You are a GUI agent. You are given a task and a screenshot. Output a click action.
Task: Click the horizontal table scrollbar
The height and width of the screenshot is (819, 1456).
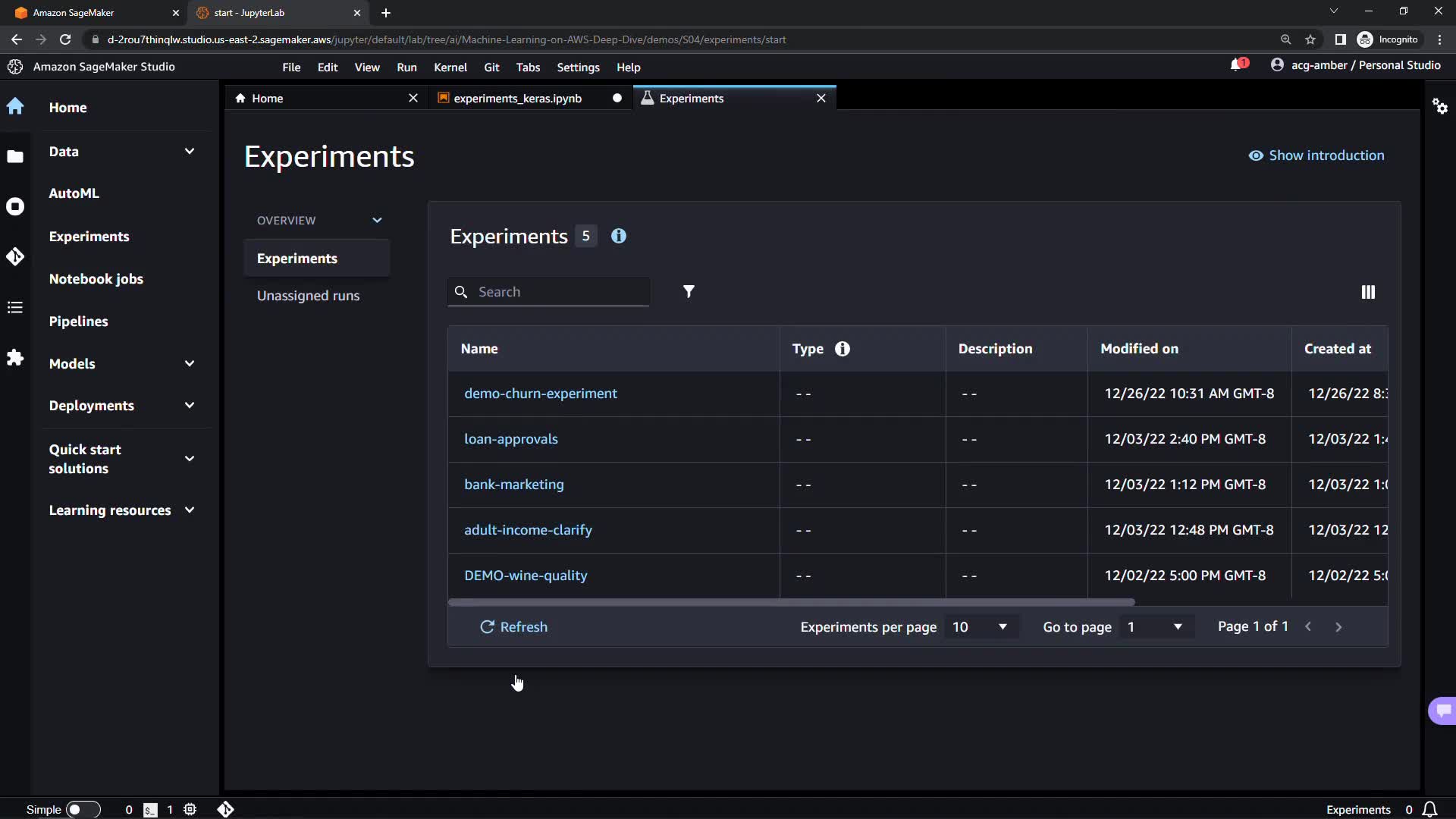pyautogui.click(x=791, y=602)
